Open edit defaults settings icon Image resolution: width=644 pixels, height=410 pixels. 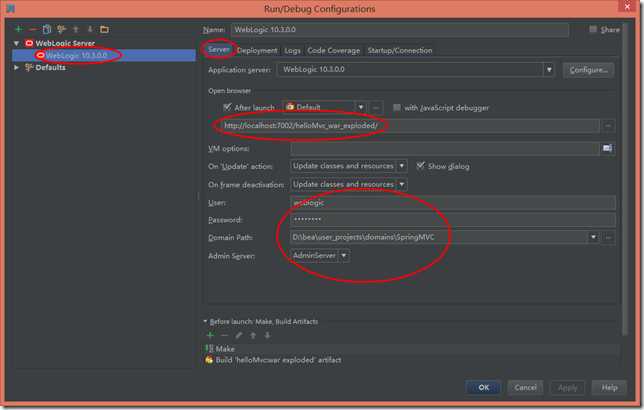[x=62, y=29]
